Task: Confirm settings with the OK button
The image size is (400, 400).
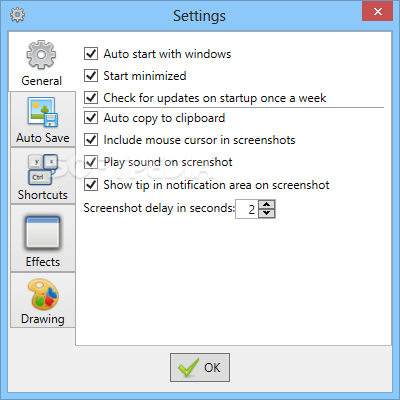Action: click(200, 367)
